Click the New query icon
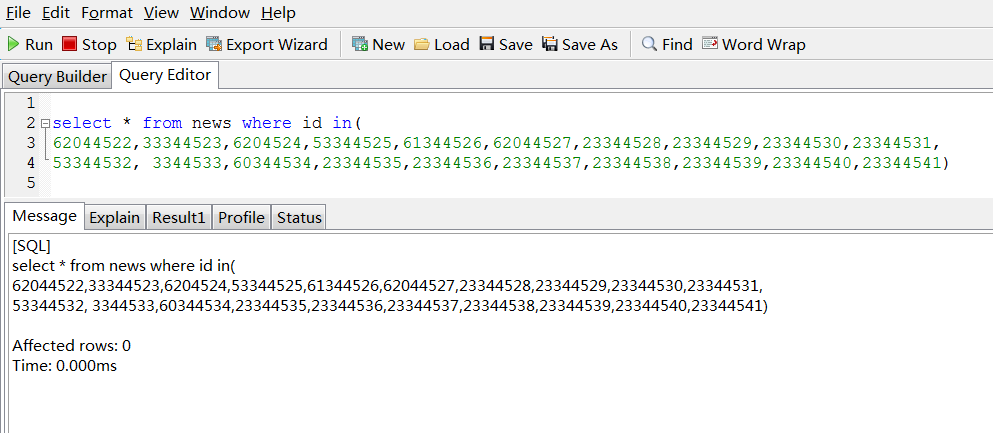 click(360, 44)
